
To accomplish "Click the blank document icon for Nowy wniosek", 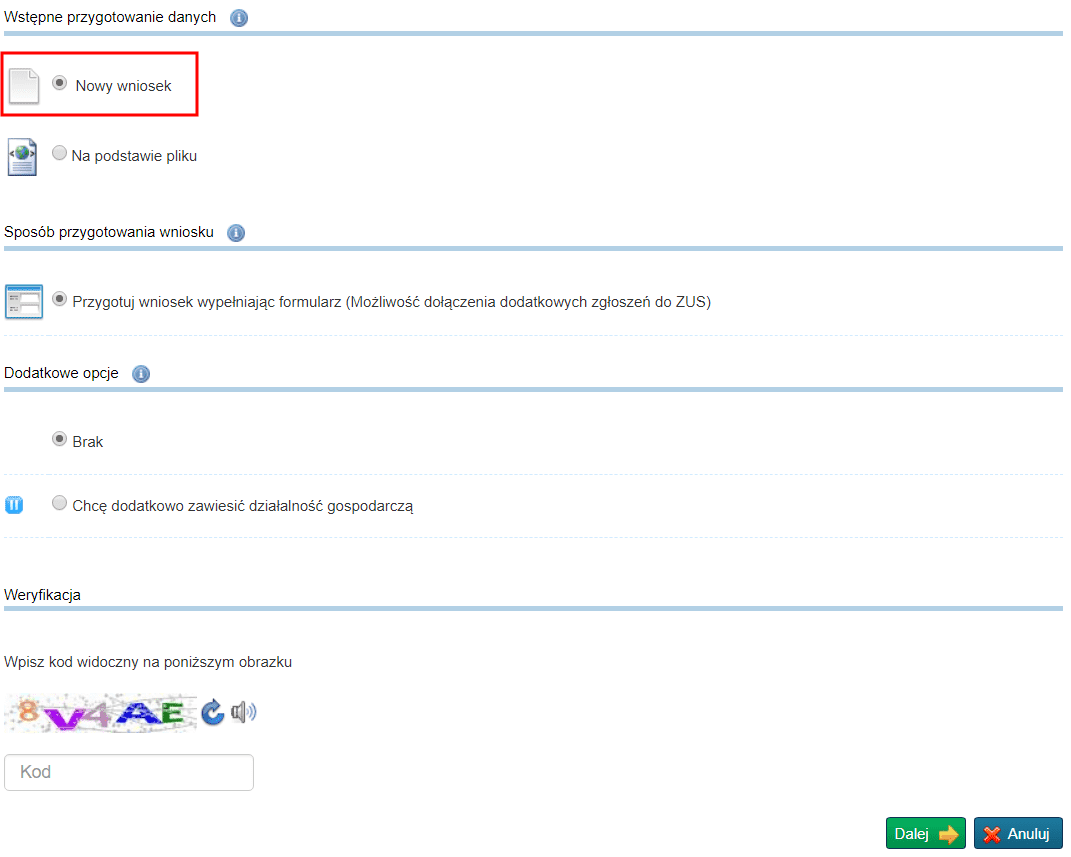I will click(24, 86).
